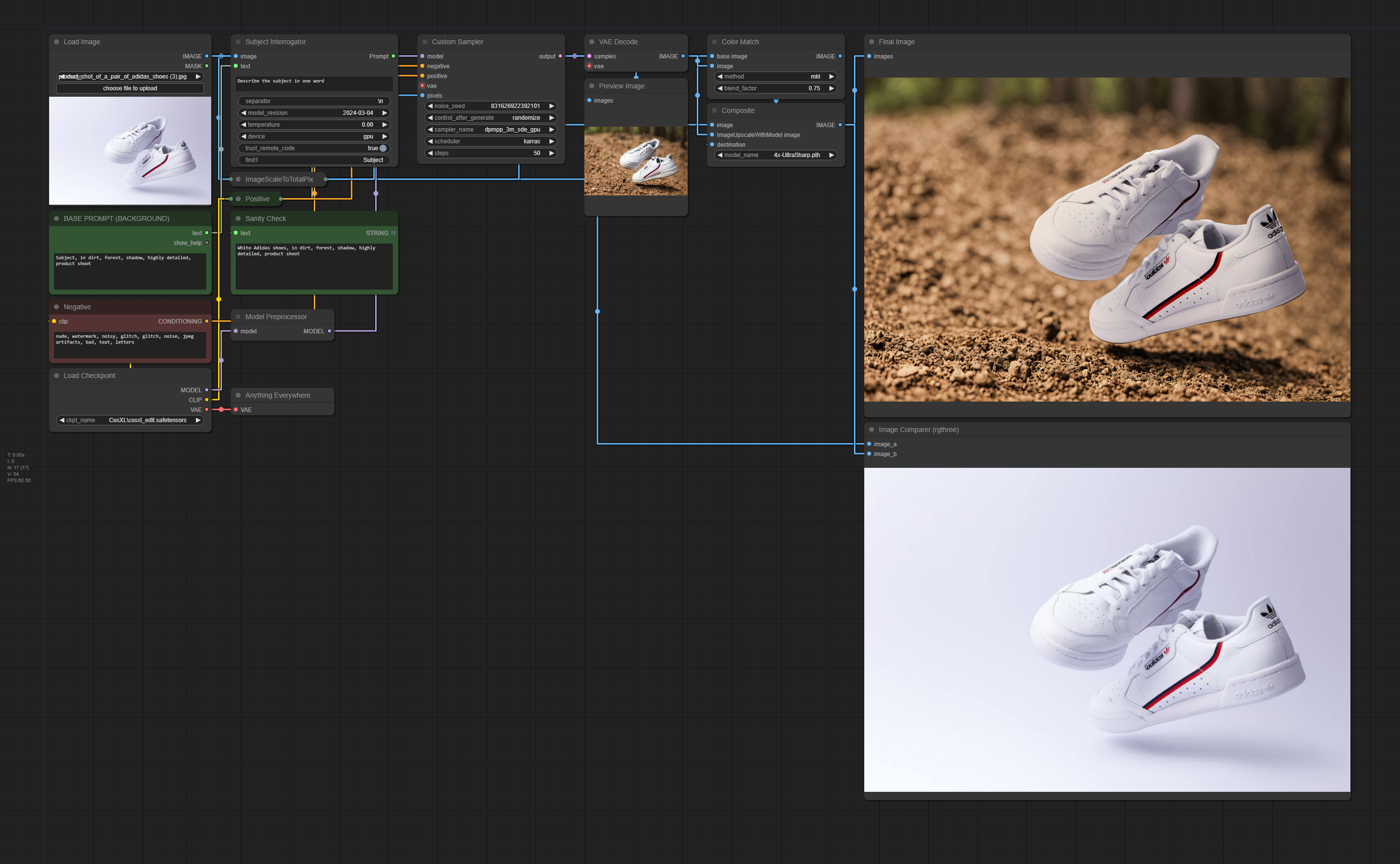Click into the Negative prompt text box
This screenshot has height=864, width=1400.
130,345
